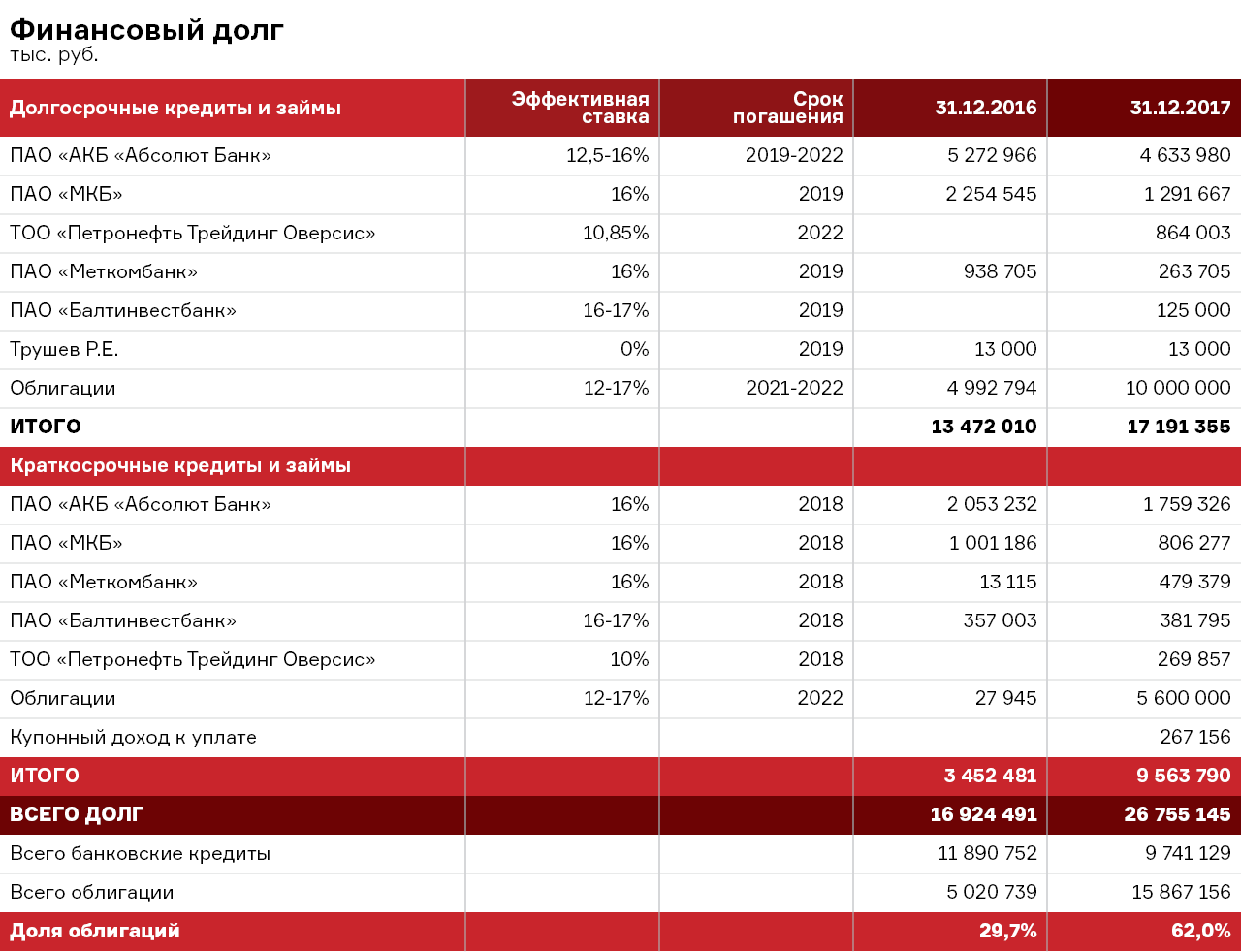Select 'ПАО «Балтинвестбанк»' label in the 357 003 row
The image size is (1241, 952).
pos(123,620)
